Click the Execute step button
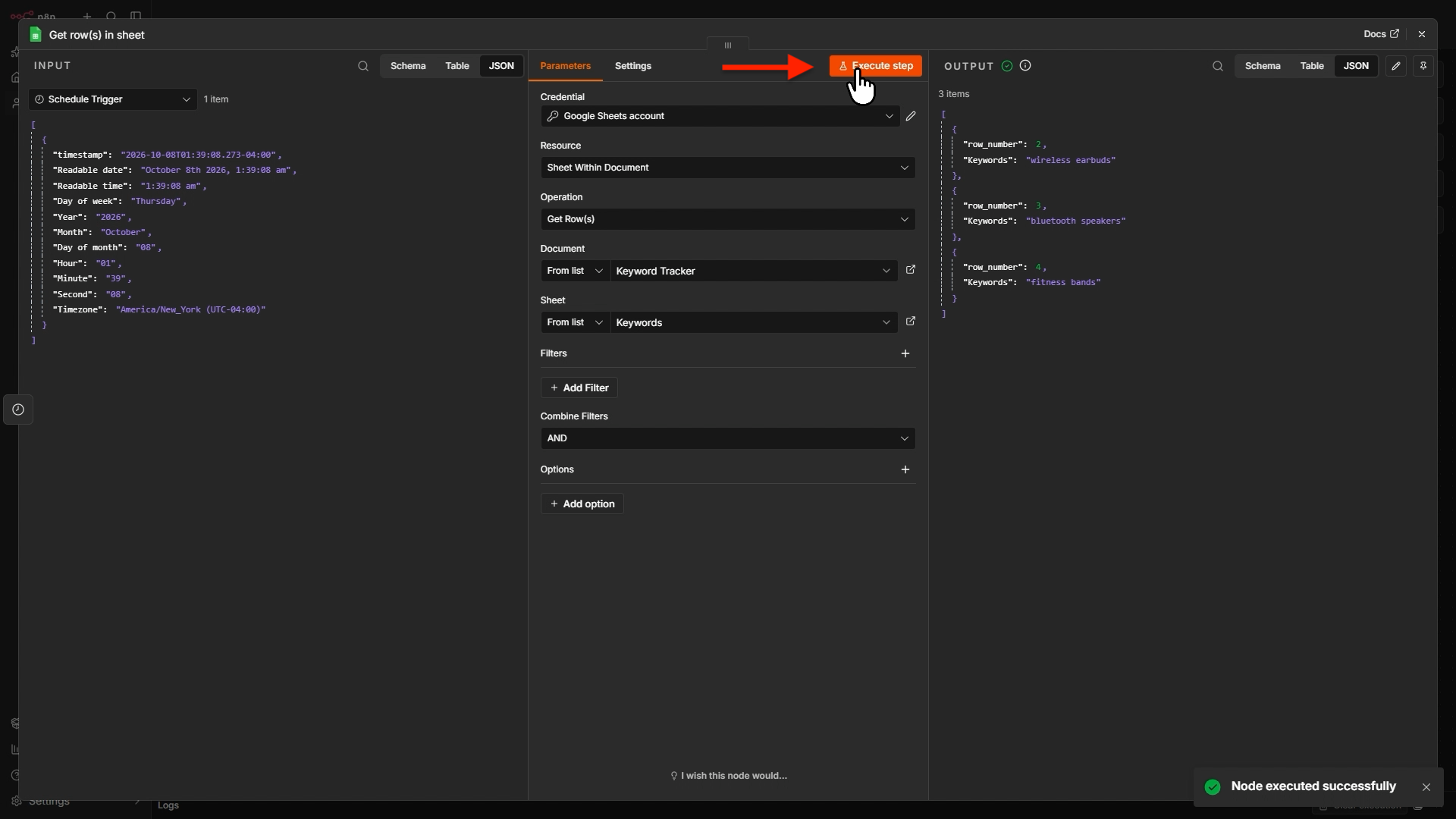 (x=876, y=66)
